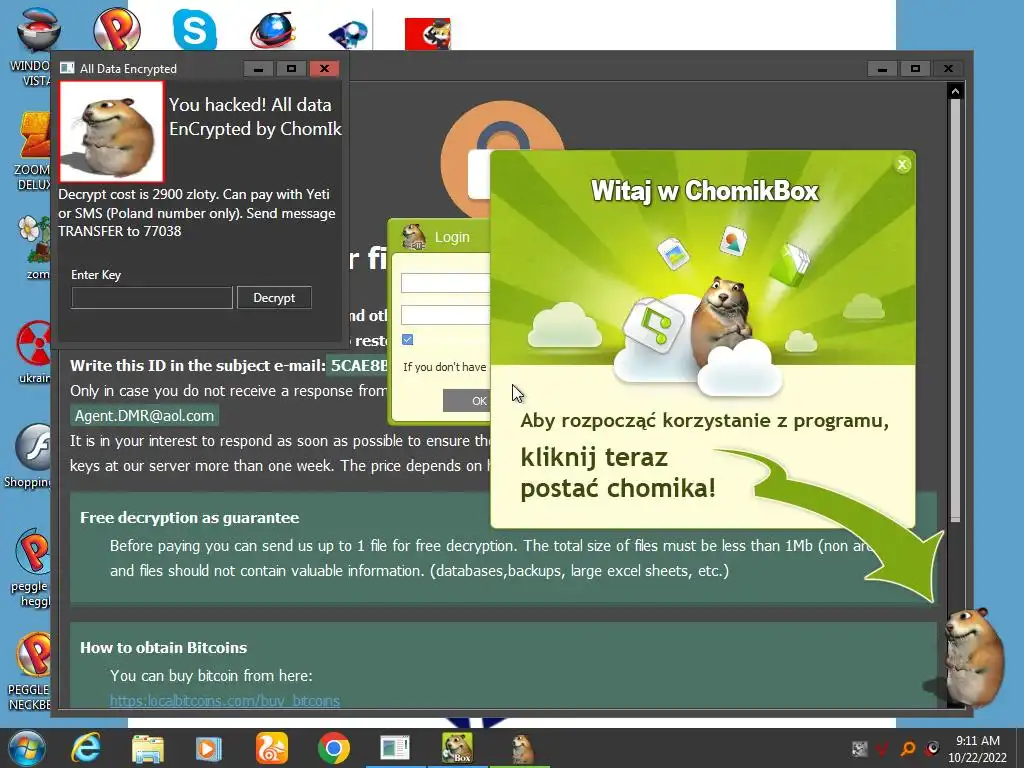This screenshot has height=768, width=1024.
Task: Open the Skype desktop icon
Action: pos(194,29)
